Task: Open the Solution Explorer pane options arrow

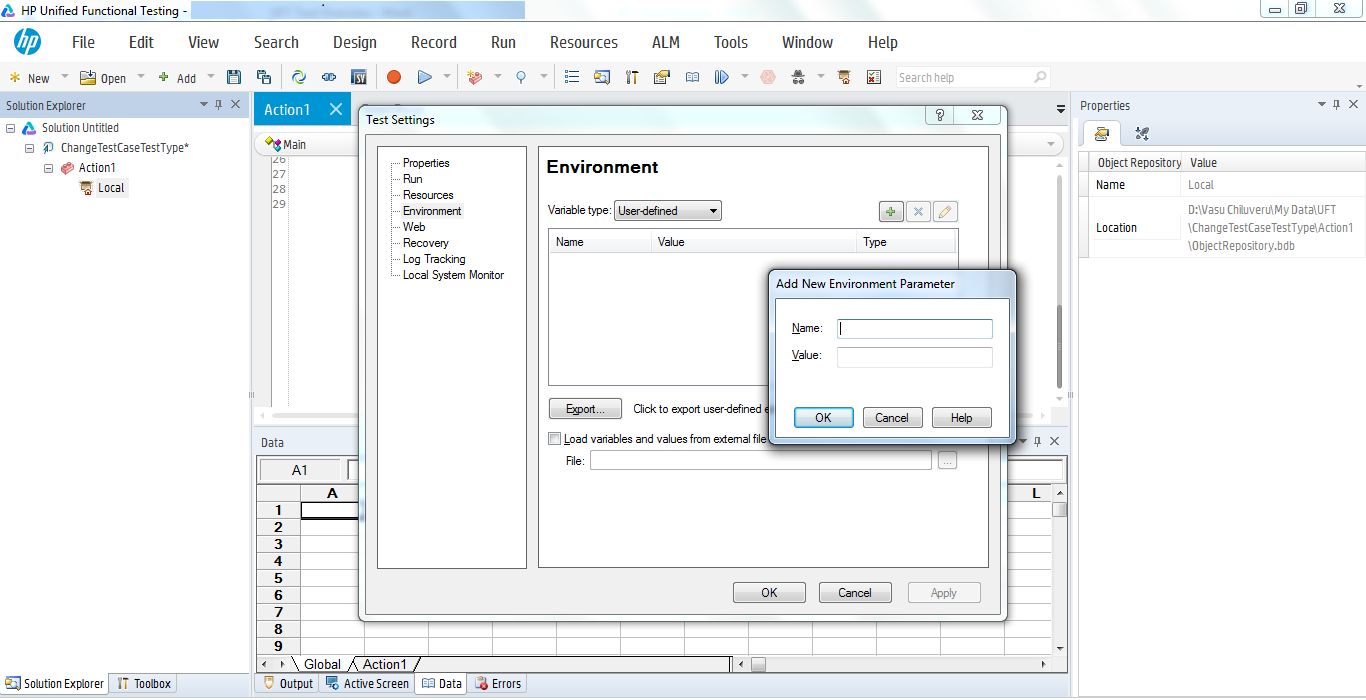Action: (x=204, y=104)
